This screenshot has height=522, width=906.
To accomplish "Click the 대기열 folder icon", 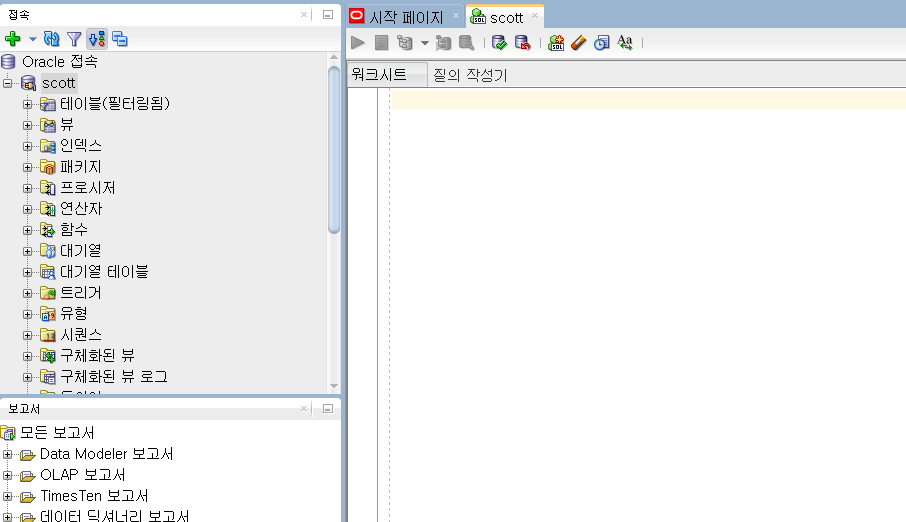I will pos(48,251).
